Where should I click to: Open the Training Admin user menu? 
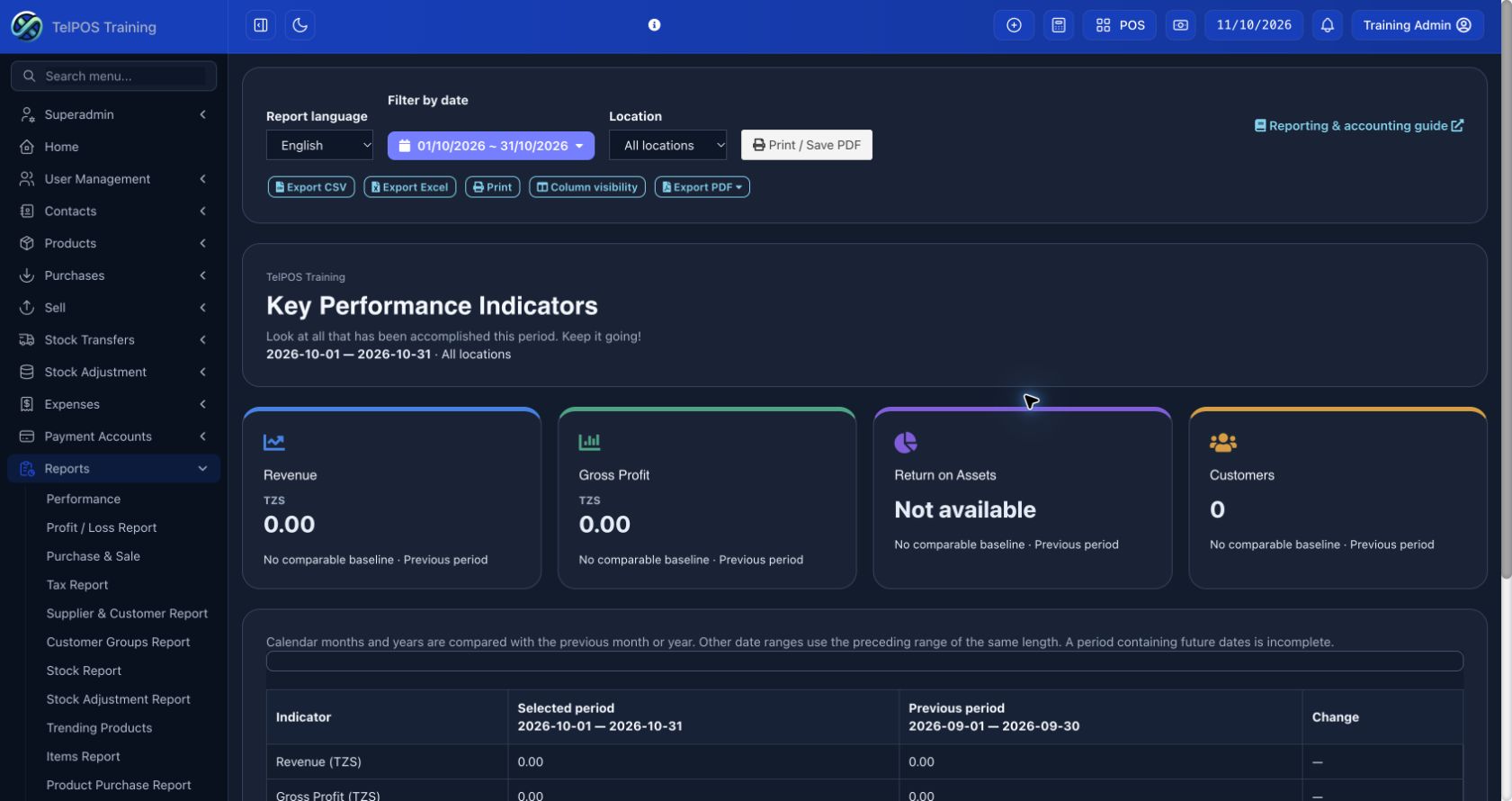[1417, 25]
